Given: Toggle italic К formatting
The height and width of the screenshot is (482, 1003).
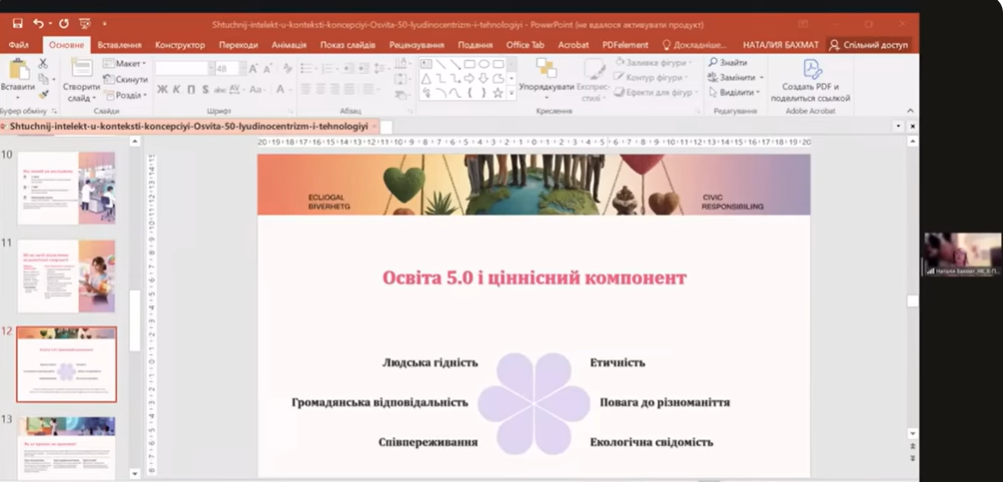Looking at the screenshot, I should [176, 90].
